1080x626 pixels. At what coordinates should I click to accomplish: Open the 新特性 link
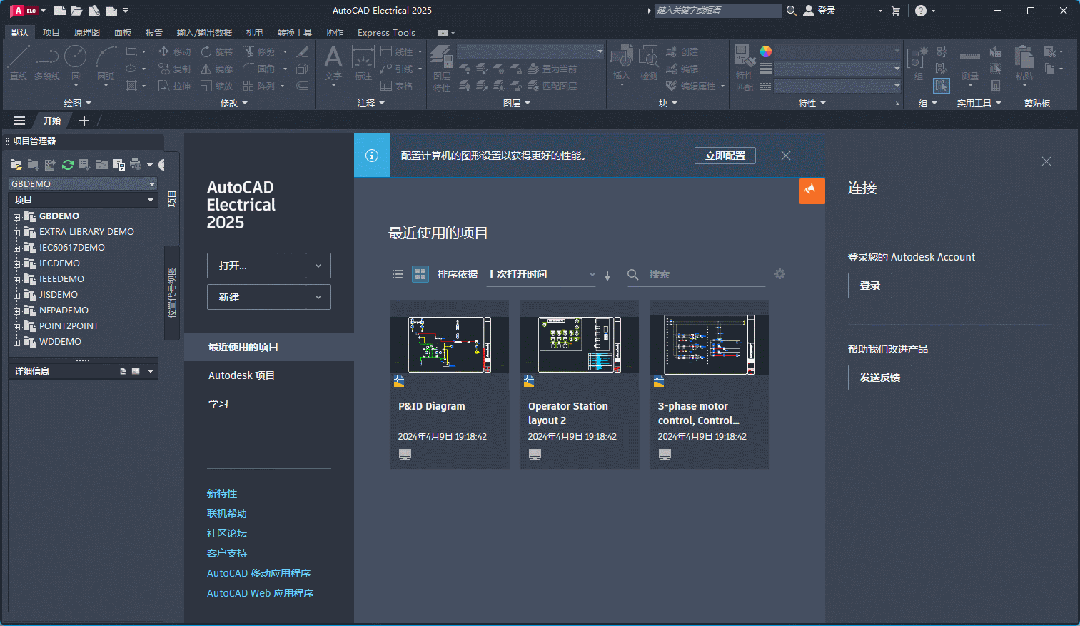[x=222, y=494]
